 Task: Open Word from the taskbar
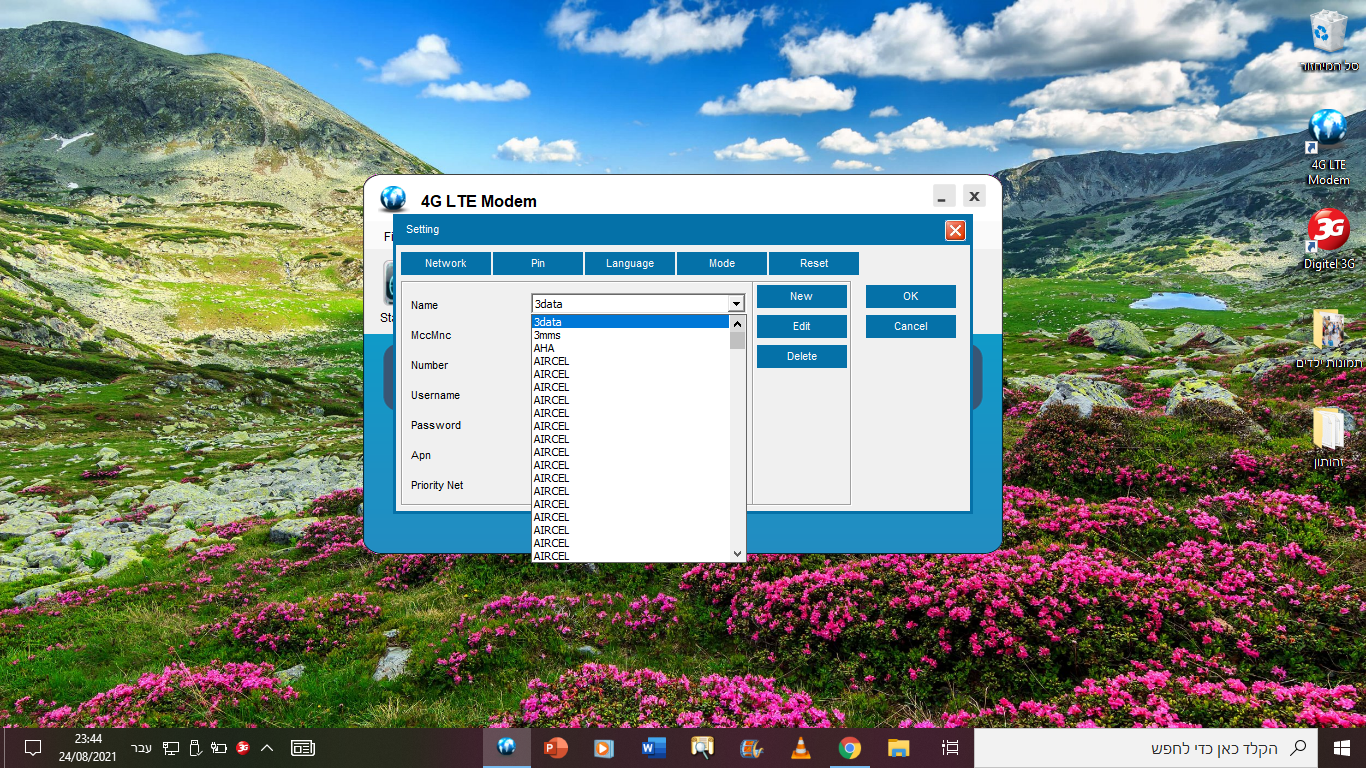653,747
